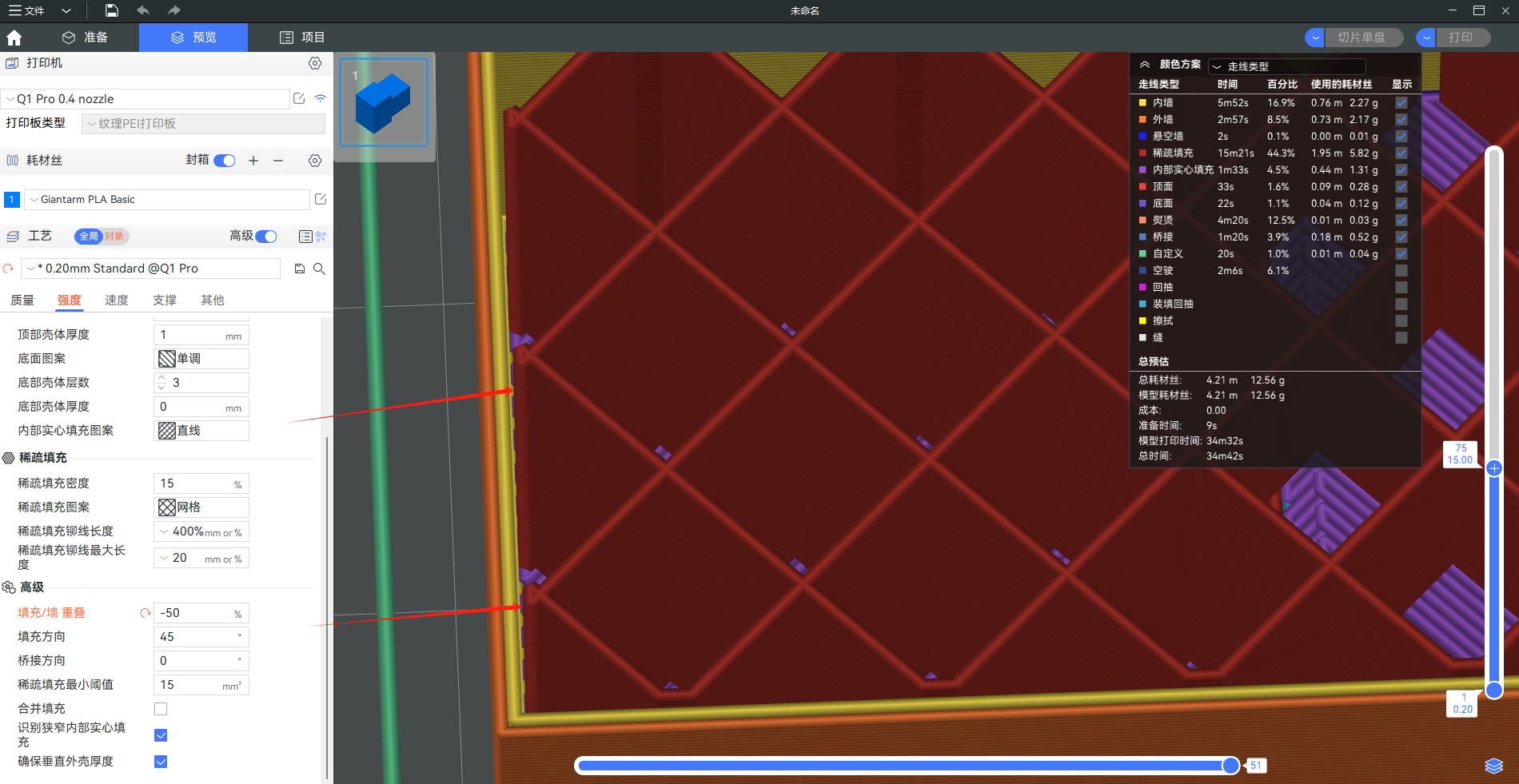
Task: Add a filament with the plus icon
Action: click(x=253, y=161)
